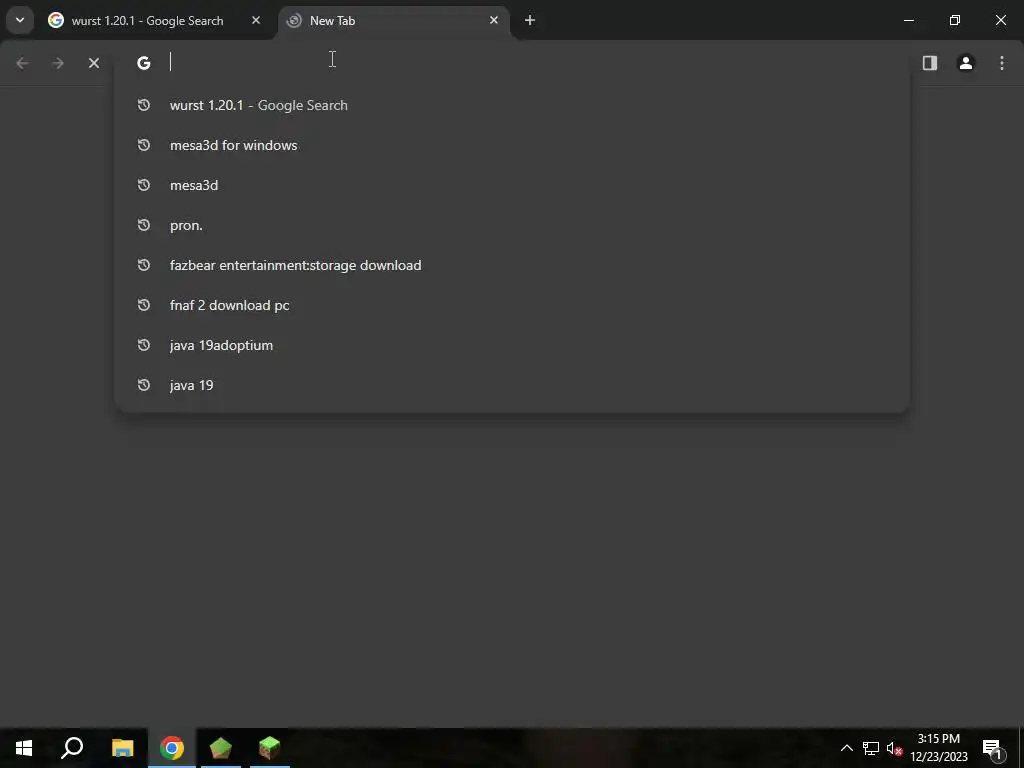Click history icon beside mesa3d for windows

coord(144,144)
